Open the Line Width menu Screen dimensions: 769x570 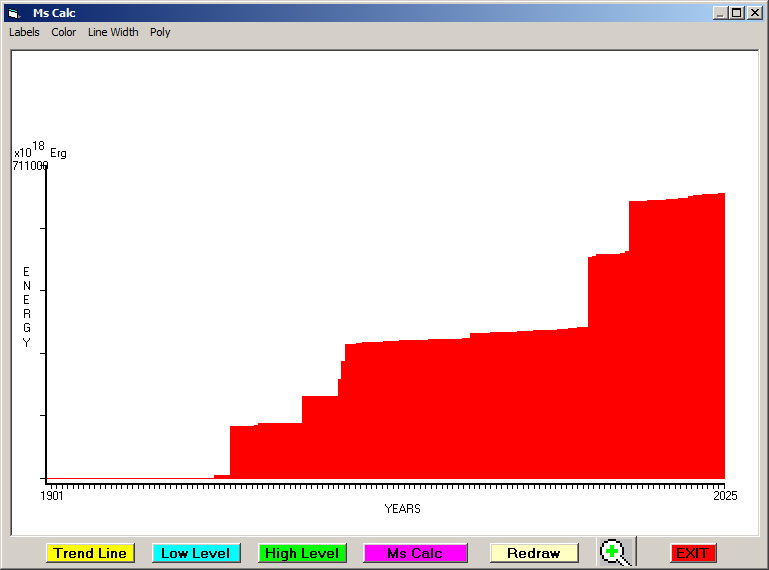pos(113,32)
